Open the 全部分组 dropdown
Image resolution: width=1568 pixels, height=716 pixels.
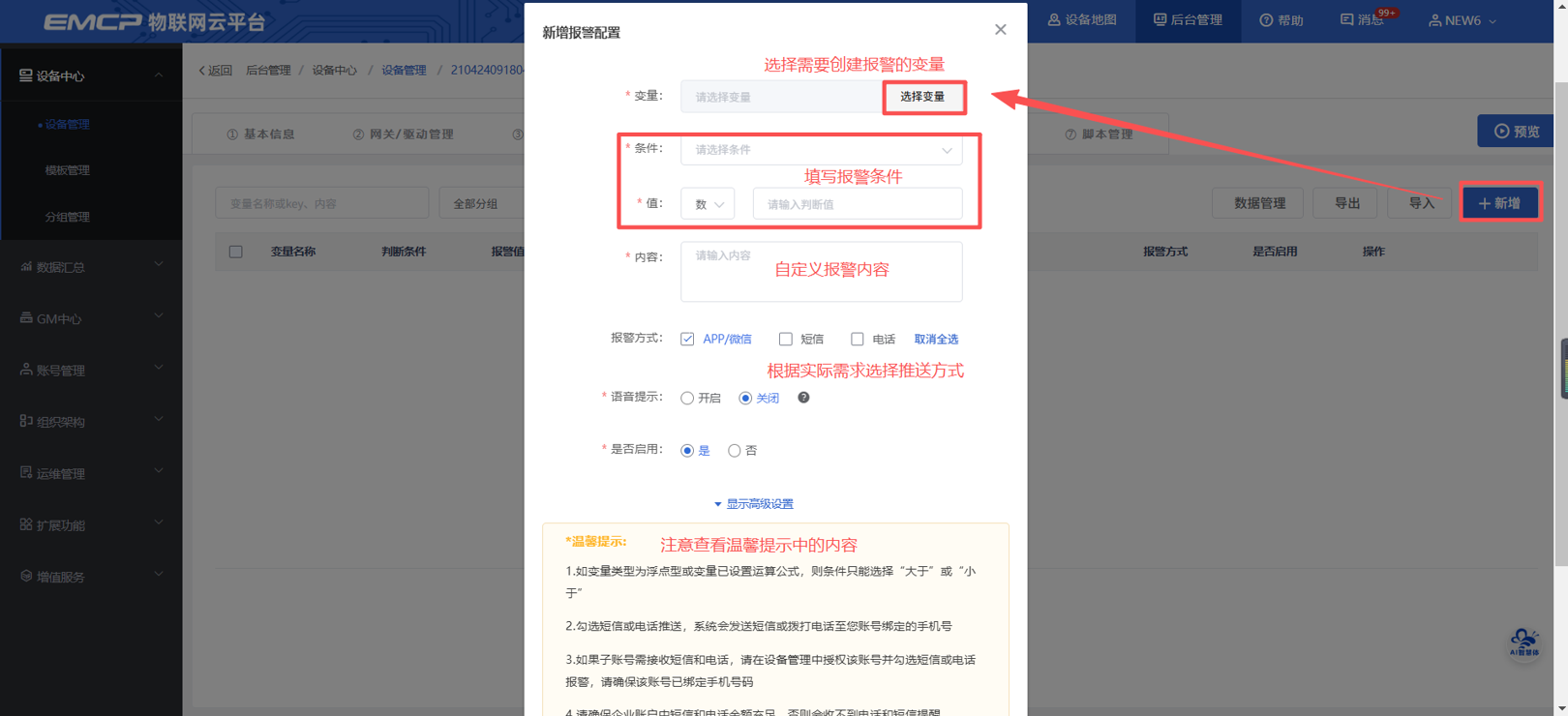click(x=482, y=203)
